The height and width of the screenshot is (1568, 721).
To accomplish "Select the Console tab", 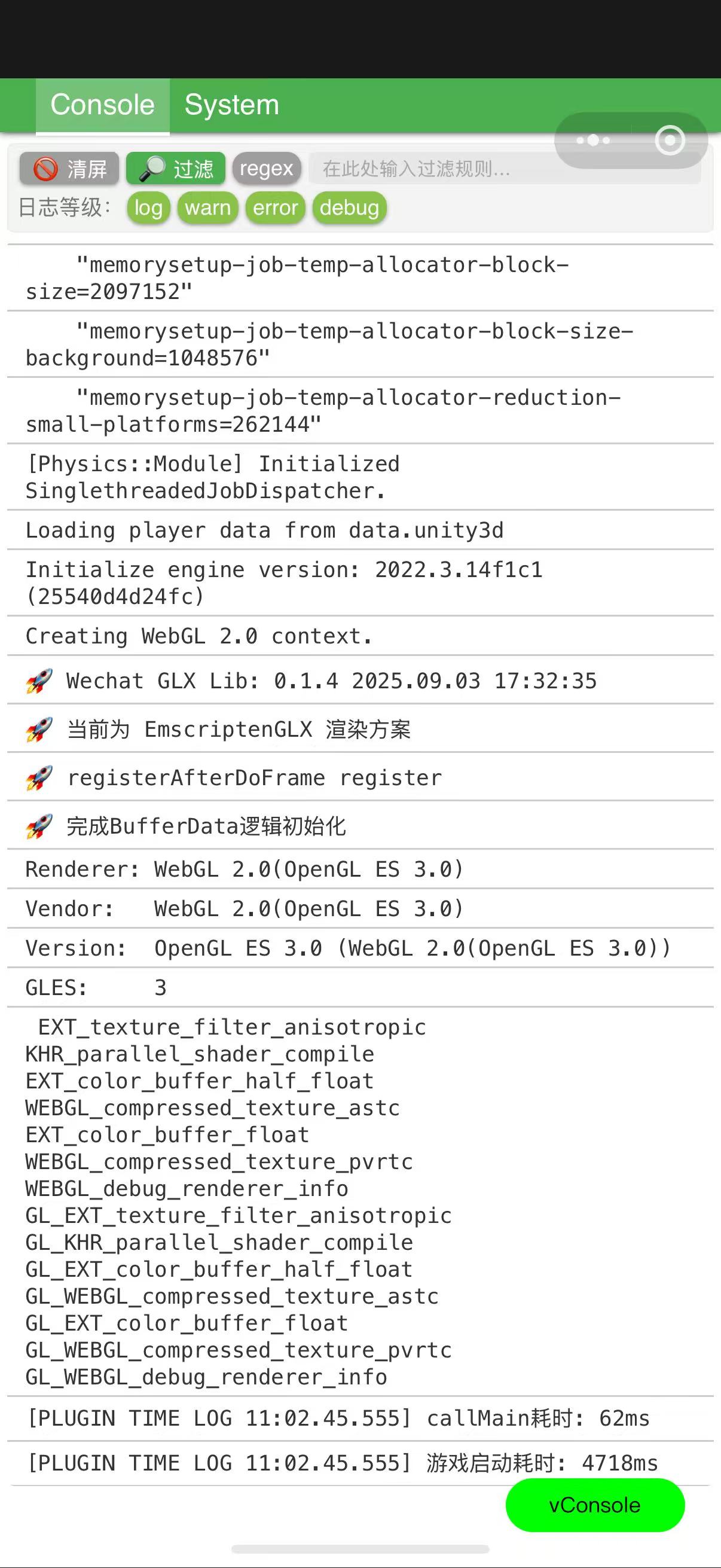I will tap(103, 105).
